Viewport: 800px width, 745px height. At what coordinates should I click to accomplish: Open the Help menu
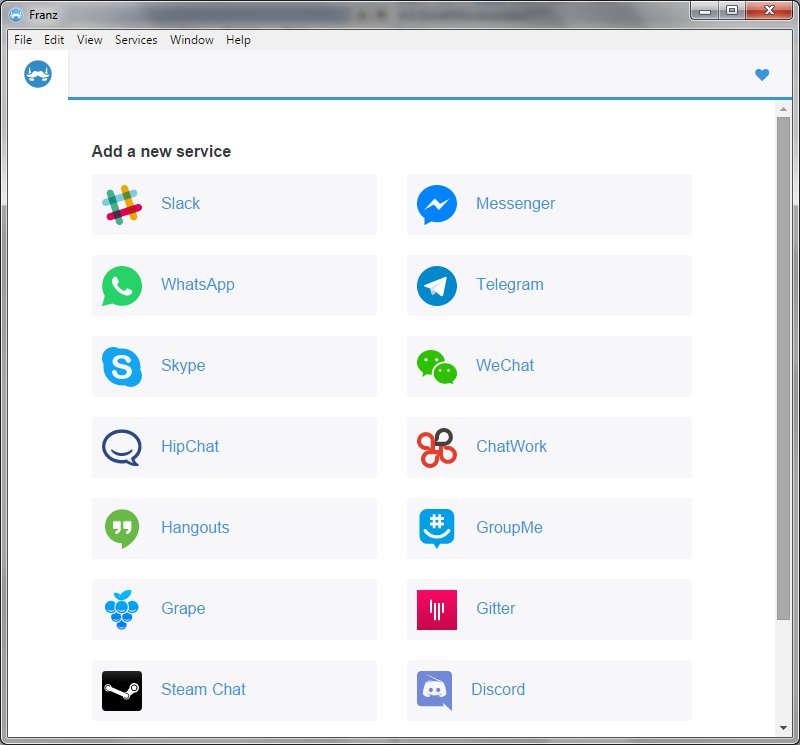coord(238,40)
